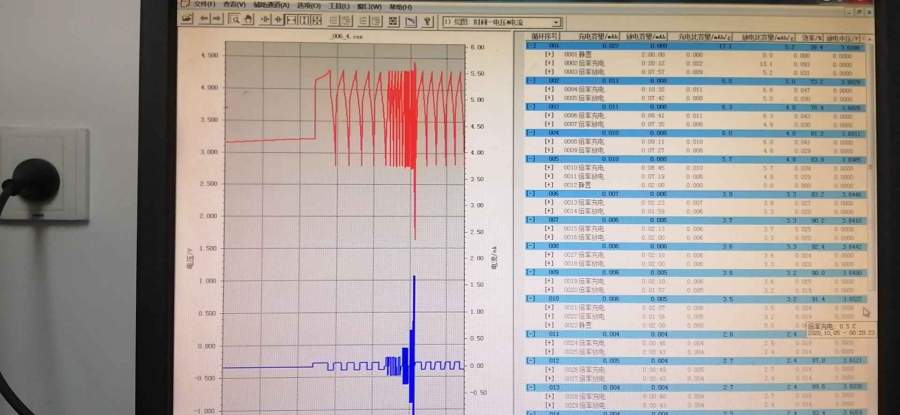Expand step 0002 倍率充电 row
900x415 pixels.
pyautogui.click(x=549, y=63)
